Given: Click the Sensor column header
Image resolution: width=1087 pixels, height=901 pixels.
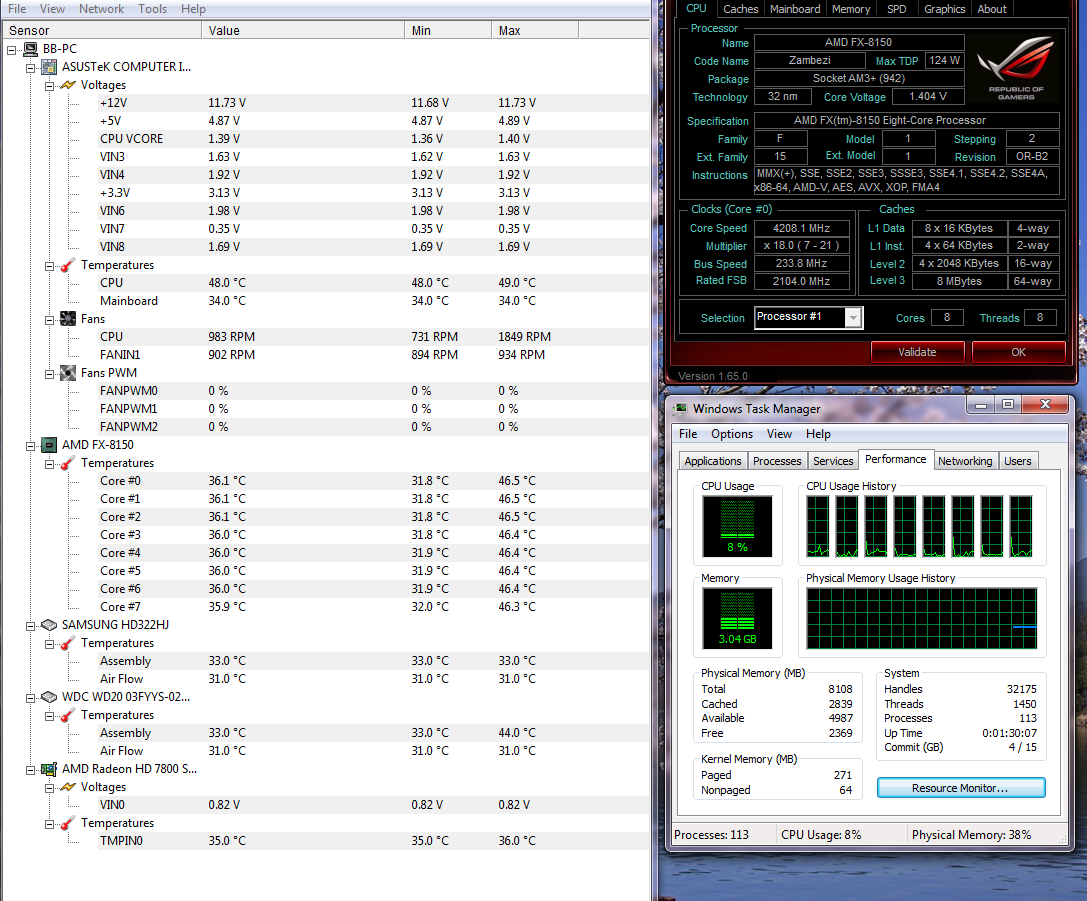Looking at the screenshot, I should (x=102, y=30).
